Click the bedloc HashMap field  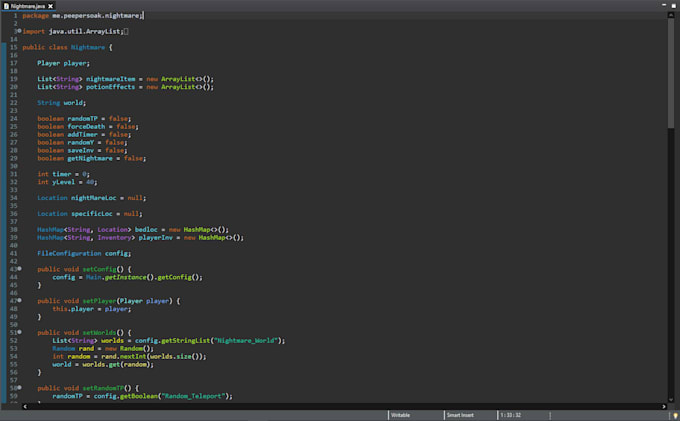(146, 229)
